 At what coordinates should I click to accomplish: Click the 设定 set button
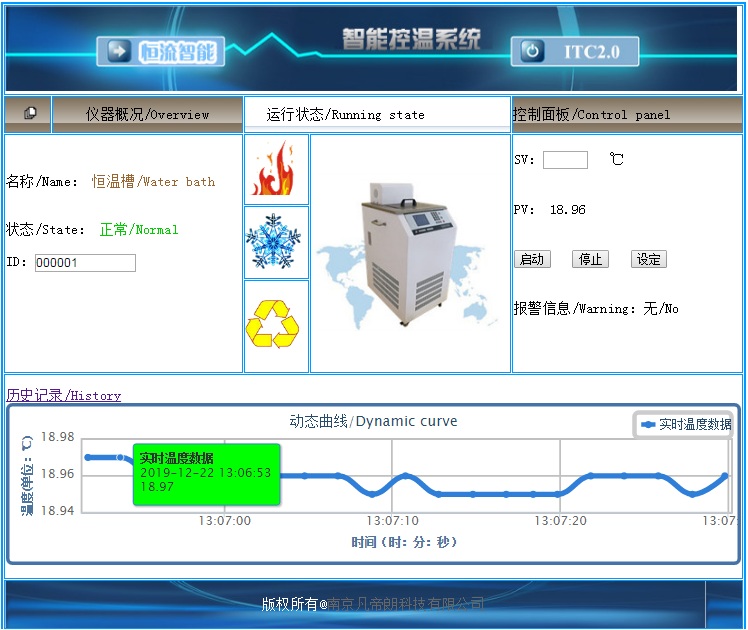[x=648, y=260]
